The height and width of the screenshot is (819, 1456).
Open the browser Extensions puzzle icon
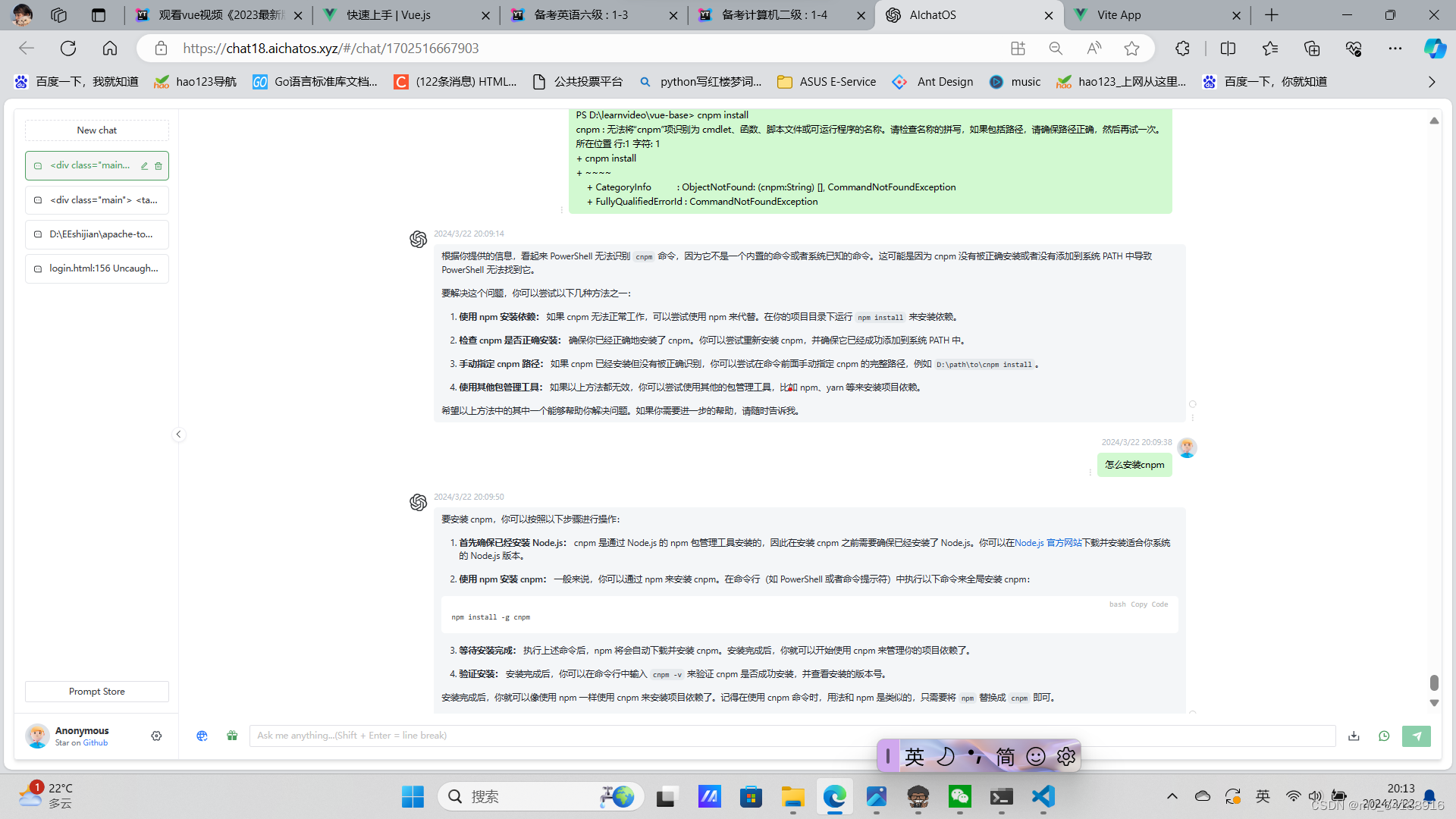(1182, 49)
